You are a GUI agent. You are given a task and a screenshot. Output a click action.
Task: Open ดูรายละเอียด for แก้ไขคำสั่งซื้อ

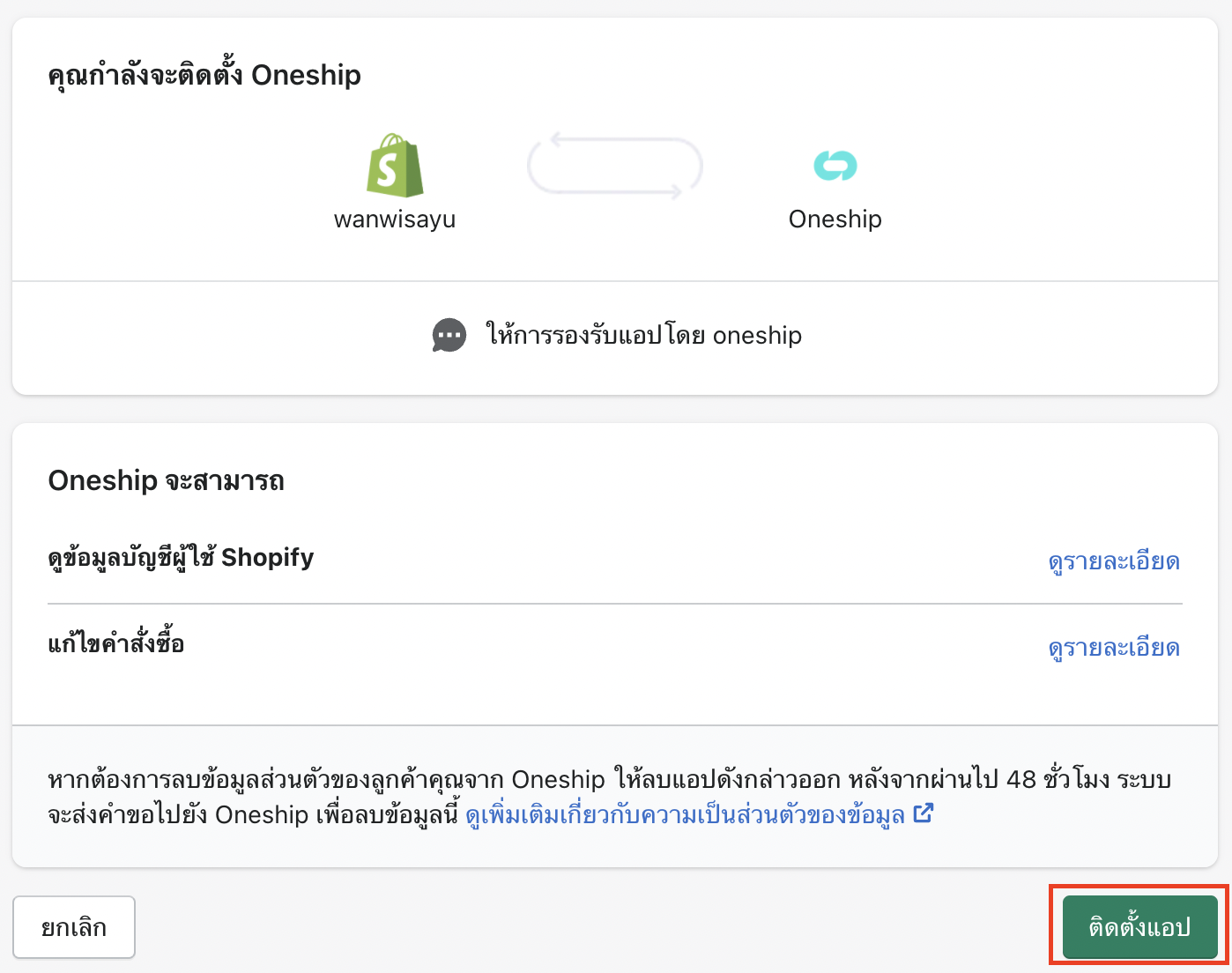click(1114, 648)
